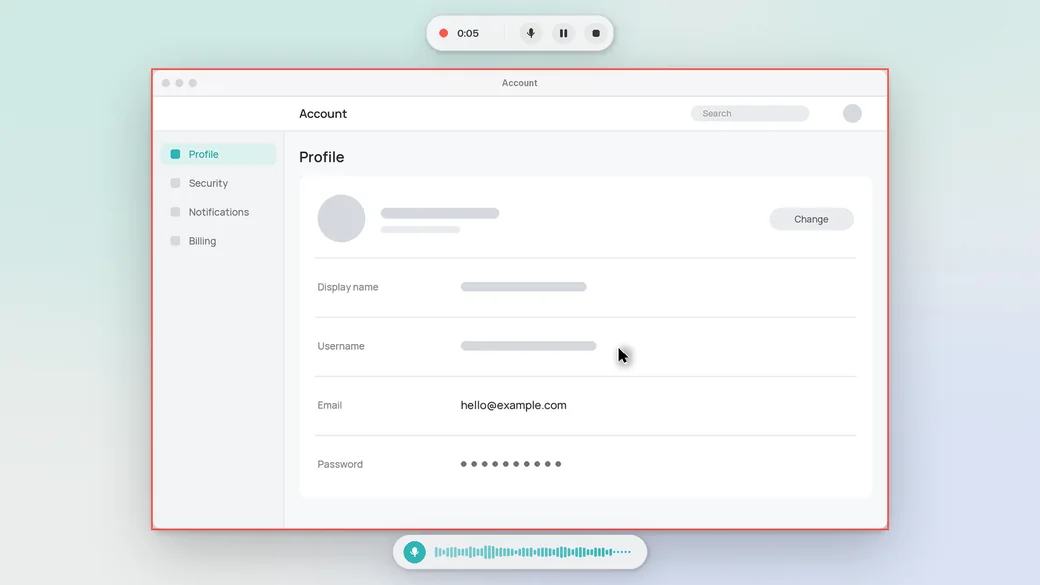Click the Notifications sidebar icon square
The height and width of the screenshot is (585, 1040).
click(175, 212)
